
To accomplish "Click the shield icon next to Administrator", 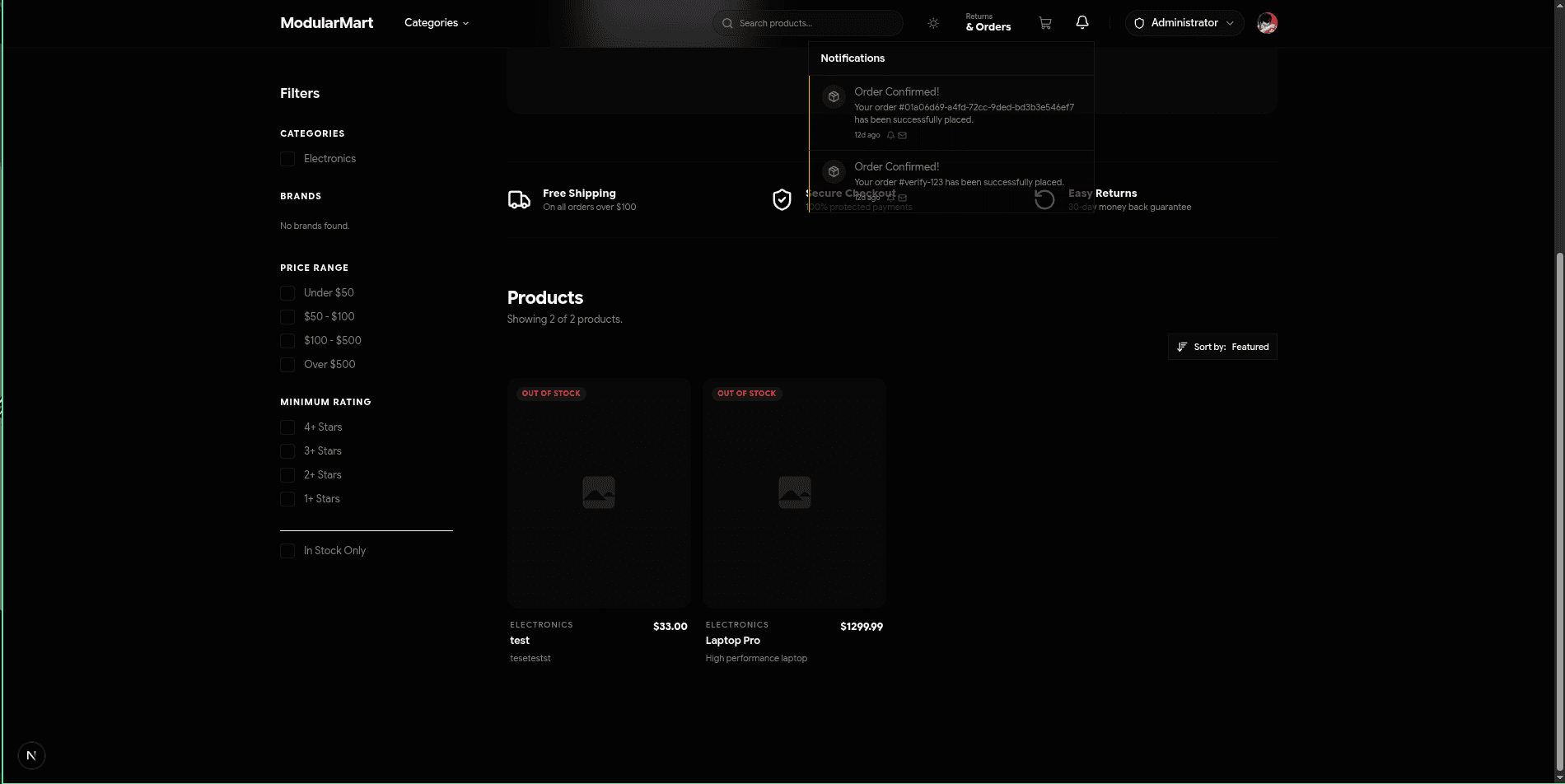I will click(1139, 23).
